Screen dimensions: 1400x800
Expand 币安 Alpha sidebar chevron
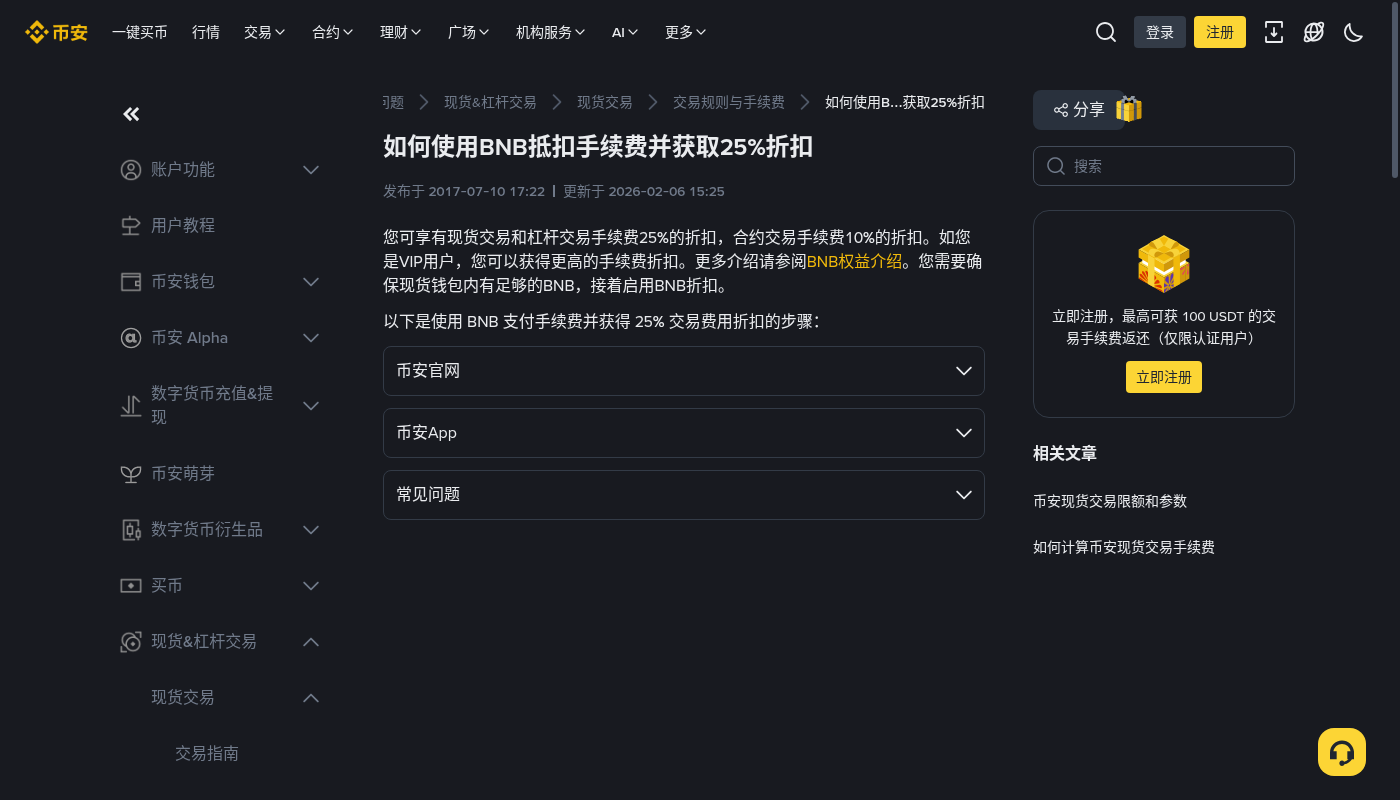tap(311, 338)
